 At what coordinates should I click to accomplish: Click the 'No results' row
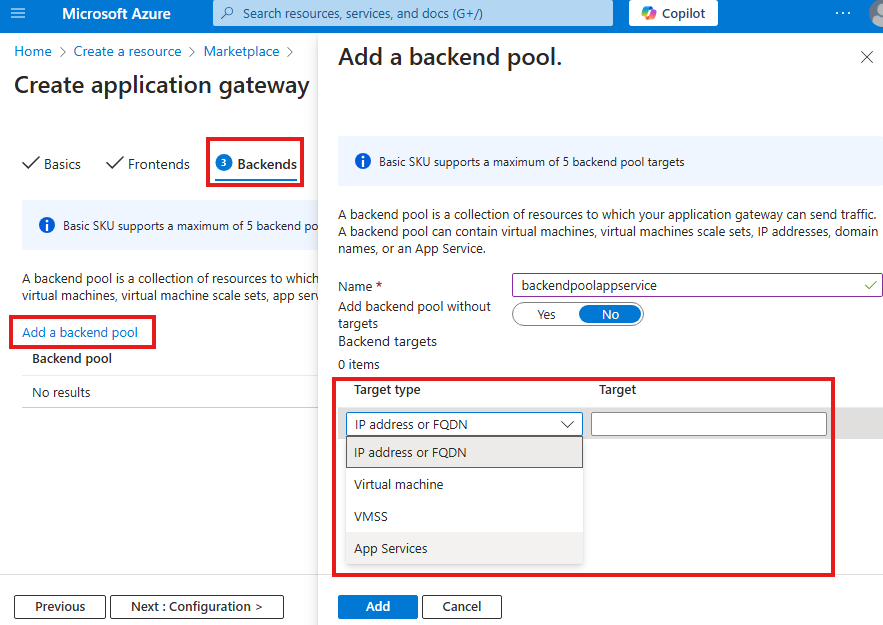click(x=170, y=392)
